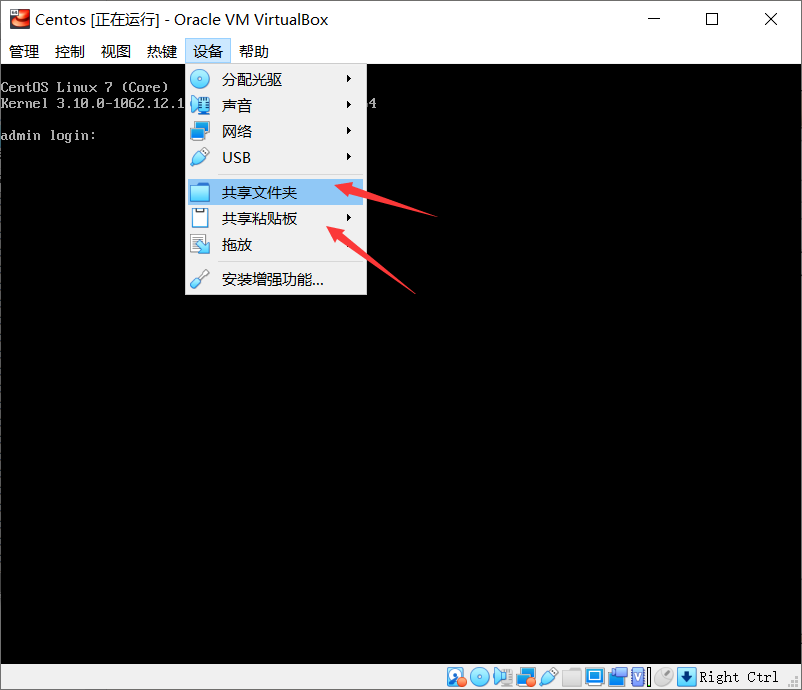Click the Right Ctrl host key label
This screenshot has width=802, height=690.
pos(739,677)
